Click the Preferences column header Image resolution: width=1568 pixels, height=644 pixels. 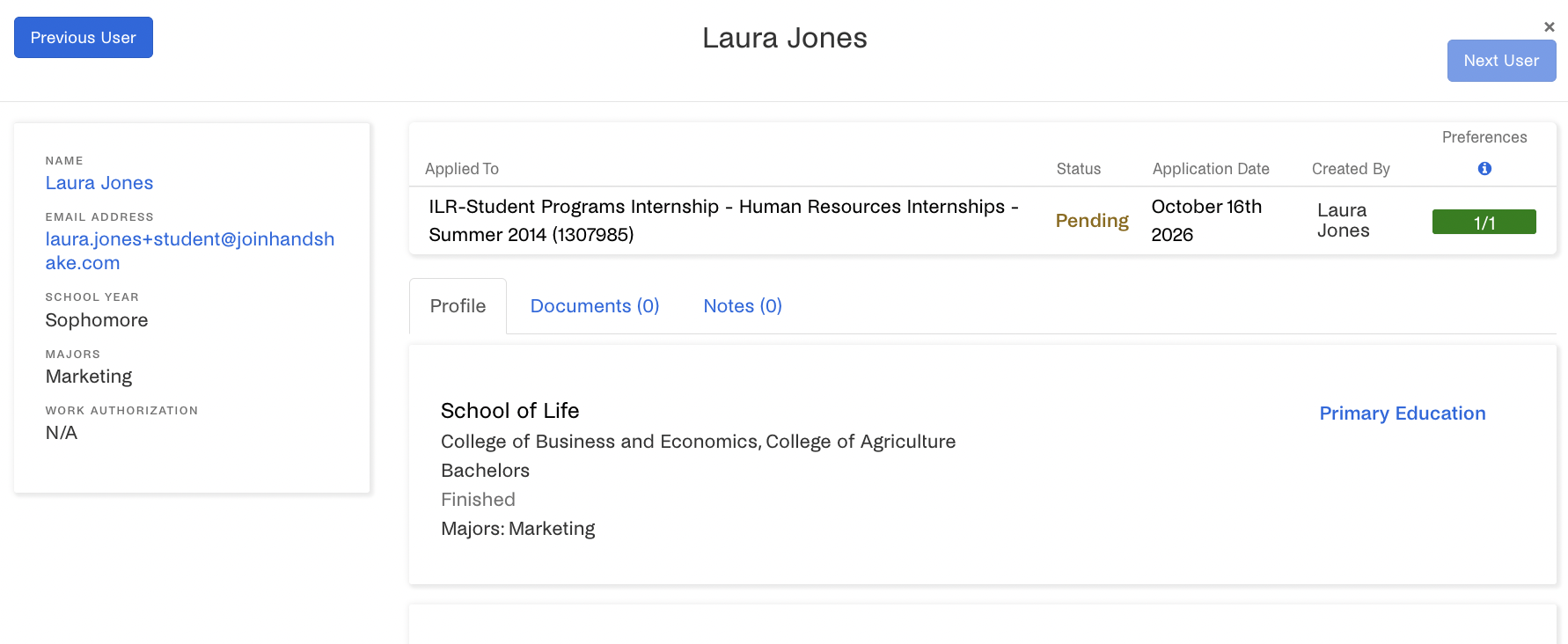[x=1484, y=137]
